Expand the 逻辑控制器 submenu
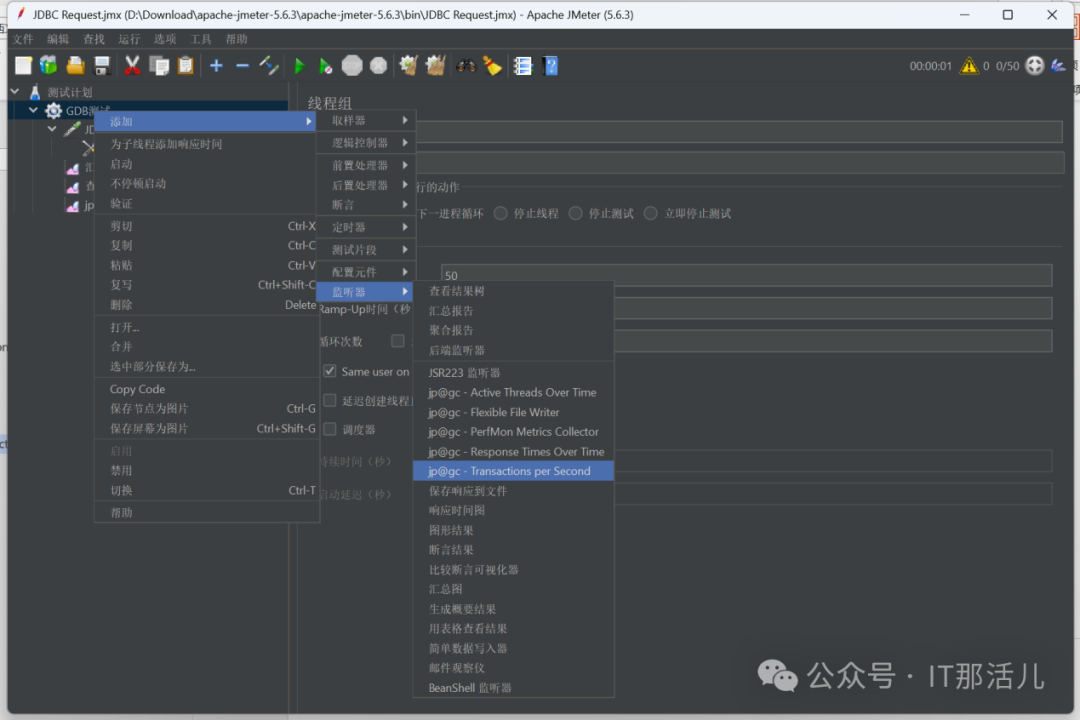The height and width of the screenshot is (720, 1080). [366, 143]
